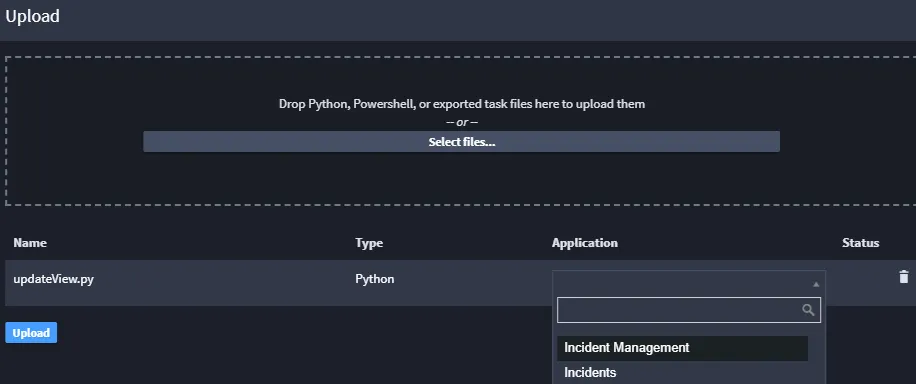Click the Upload page title

click(x=33, y=16)
